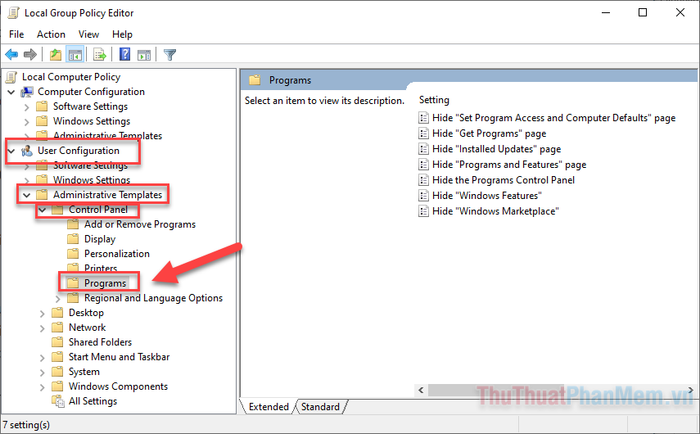
Task: Toggle Show/Hide Console Tree toolbar icon
Action: 75,55
